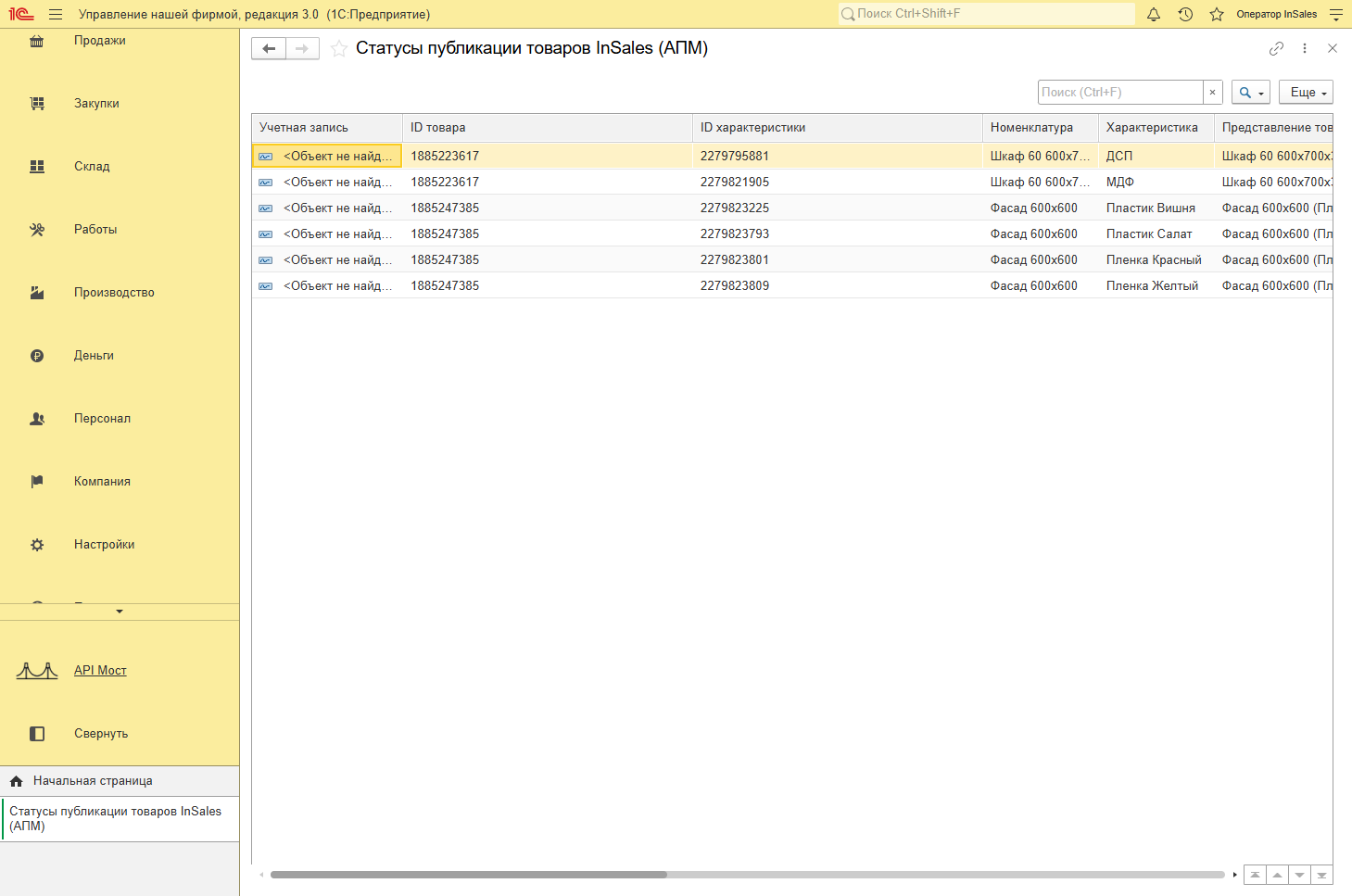
Task: Sort by ID характеристики column header
Action: coord(838,128)
